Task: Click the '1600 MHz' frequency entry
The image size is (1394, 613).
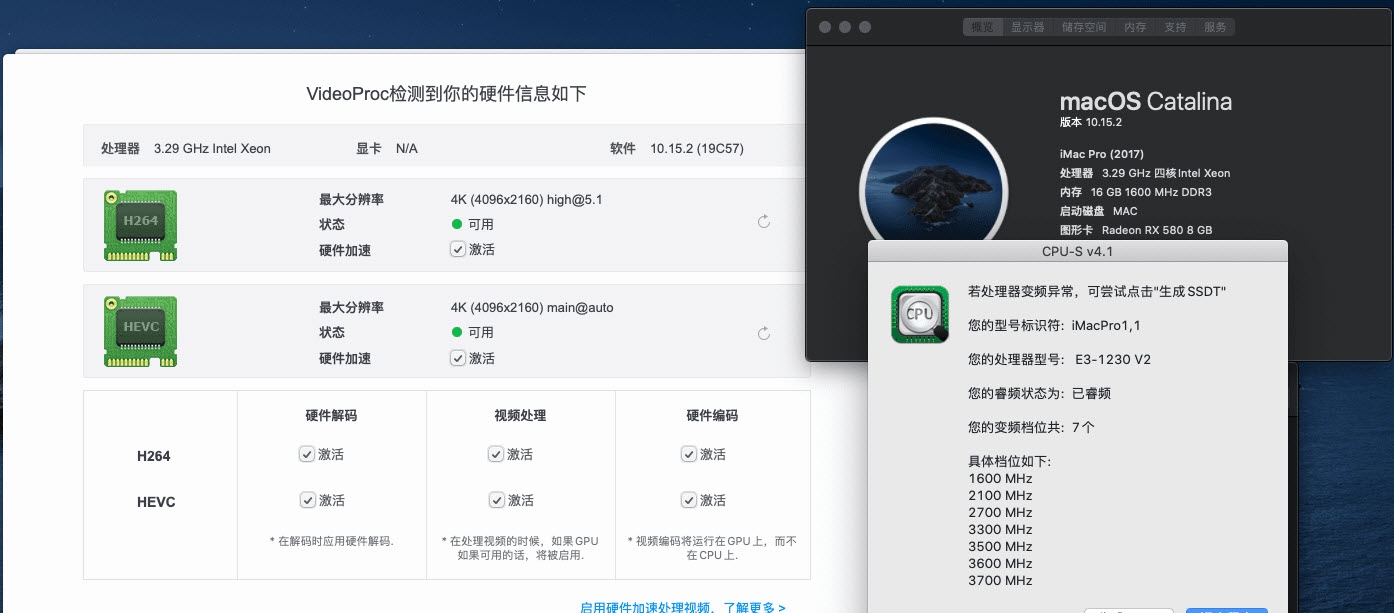Action: [x=1000, y=478]
